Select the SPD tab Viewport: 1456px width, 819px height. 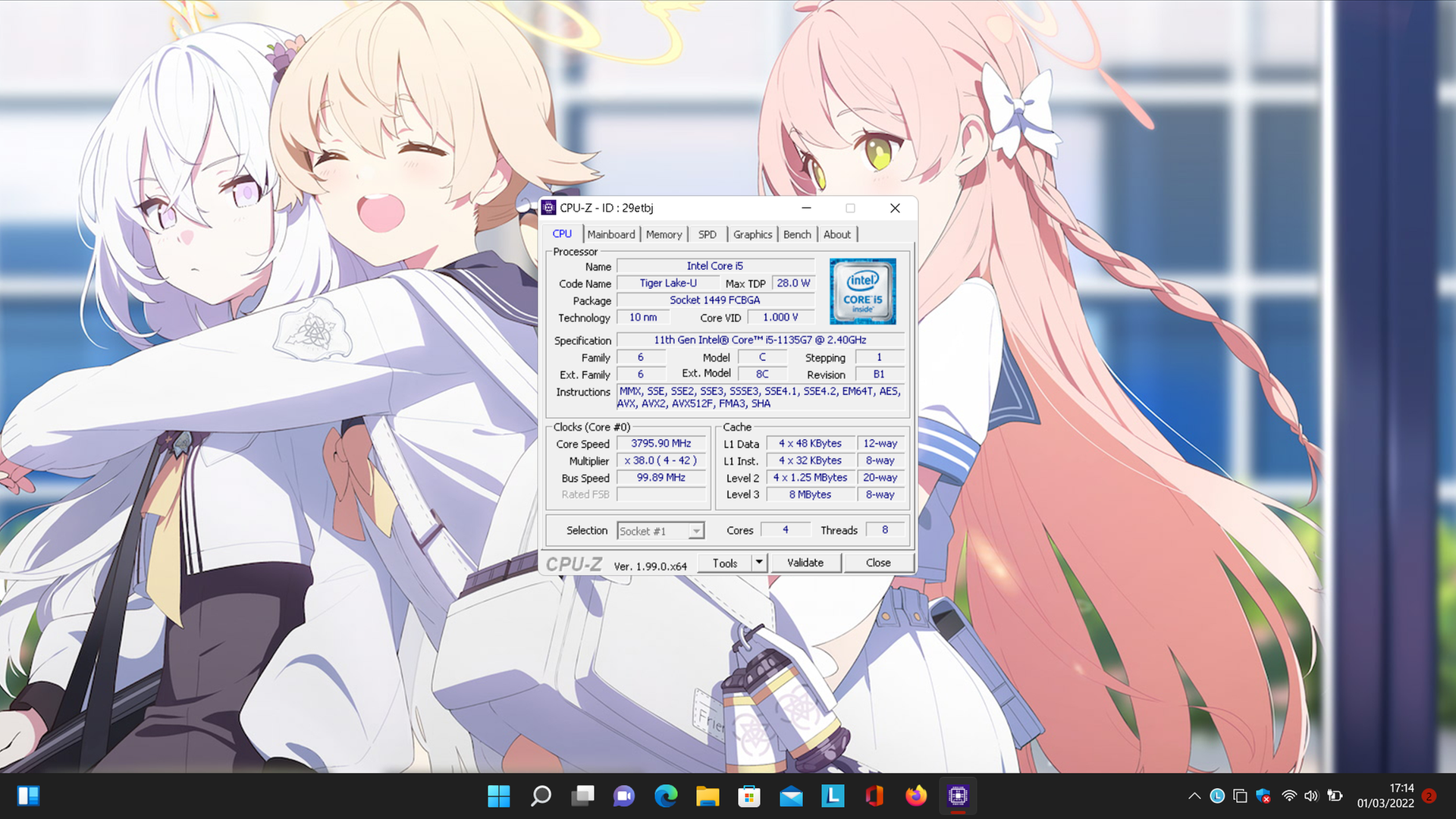pyautogui.click(x=708, y=234)
